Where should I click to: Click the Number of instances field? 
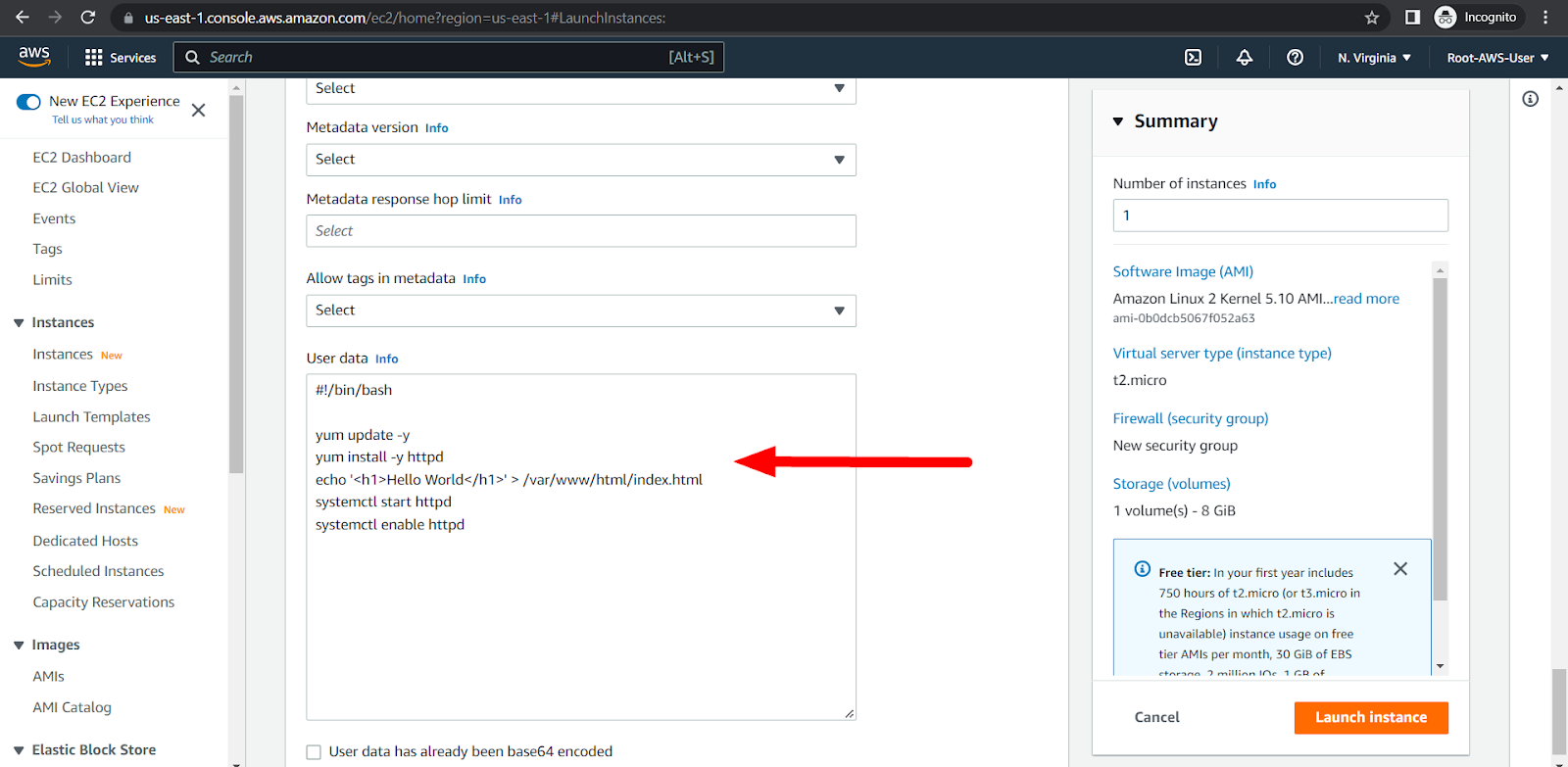1281,216
